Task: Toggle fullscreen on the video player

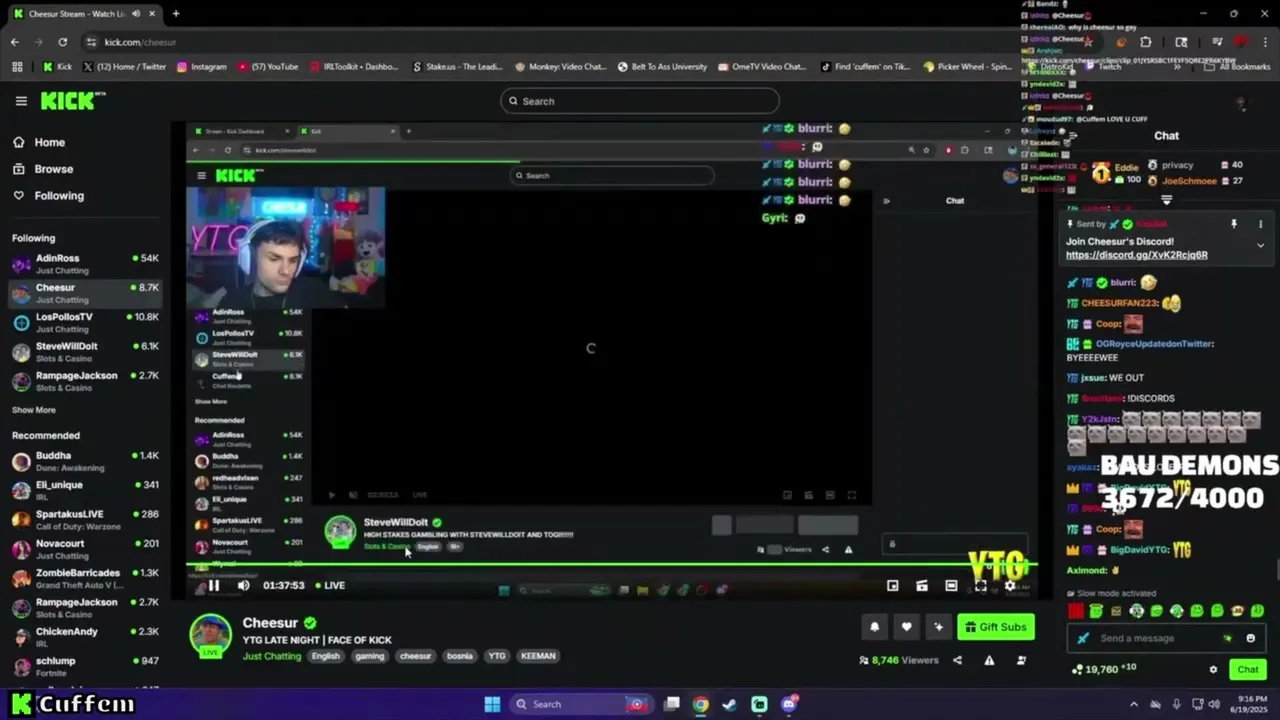Action: tap(981, 586)
